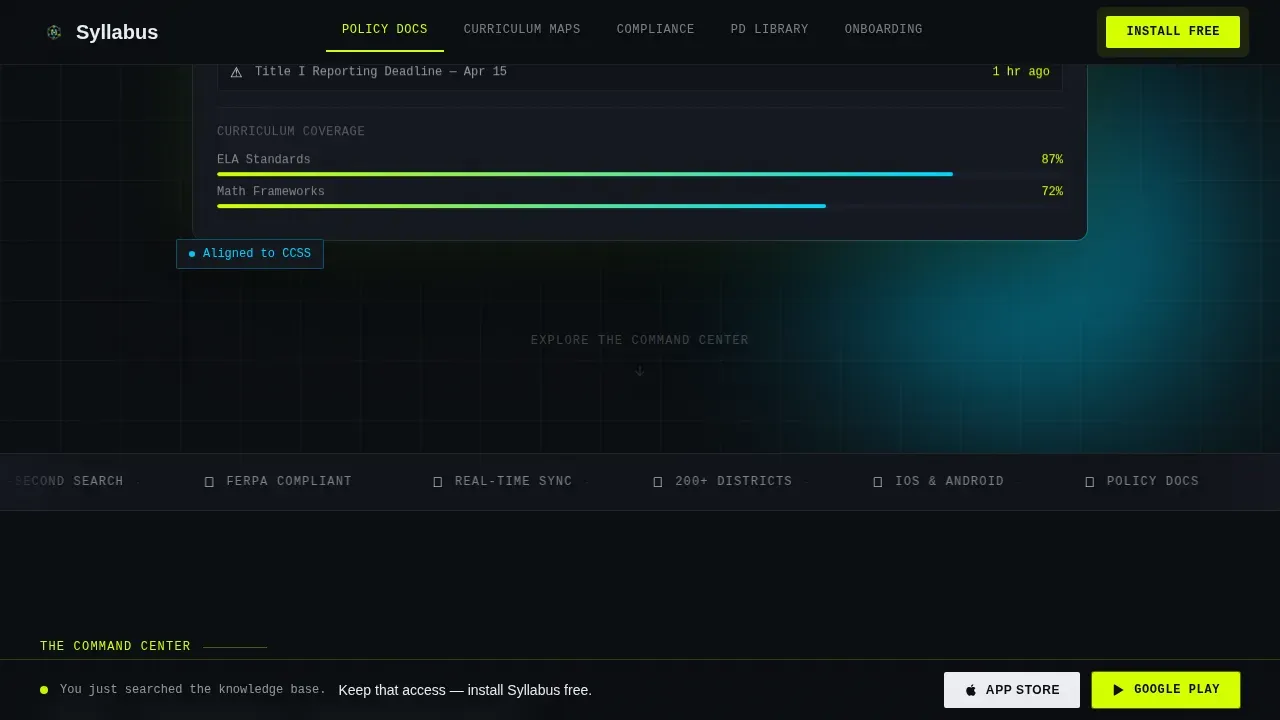Get the app on Google Play
1280x720 pixels.
1166,690
